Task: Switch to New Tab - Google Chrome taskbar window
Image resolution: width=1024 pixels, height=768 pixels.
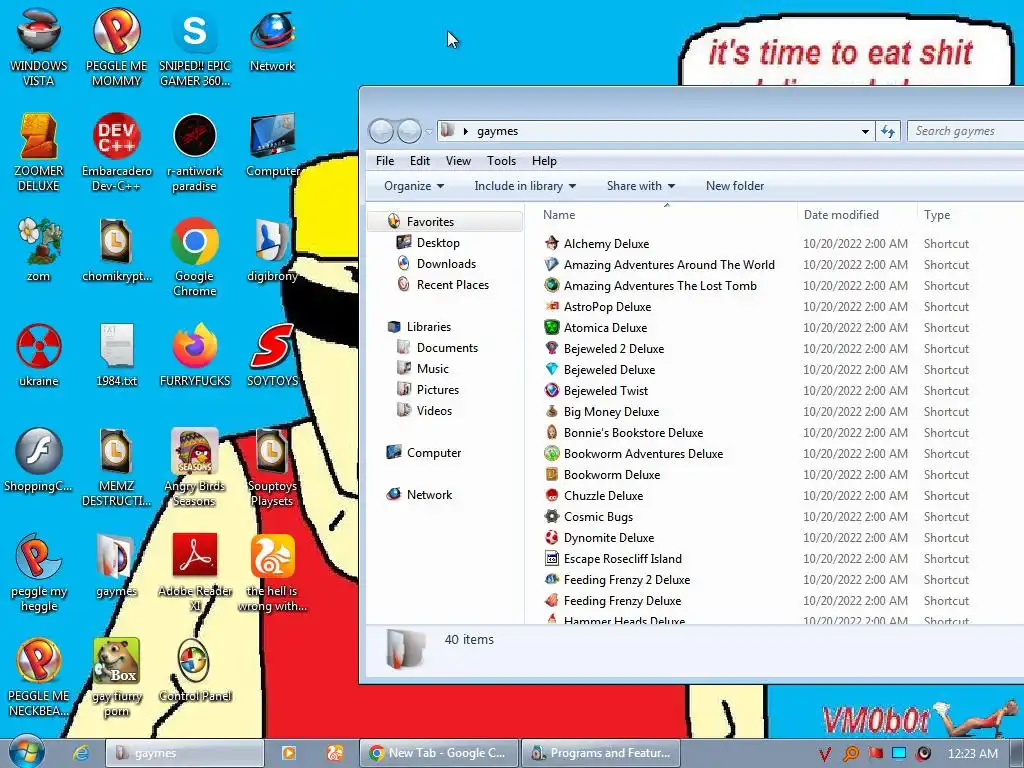Action: pyautogui.click(x=439, y=753)
